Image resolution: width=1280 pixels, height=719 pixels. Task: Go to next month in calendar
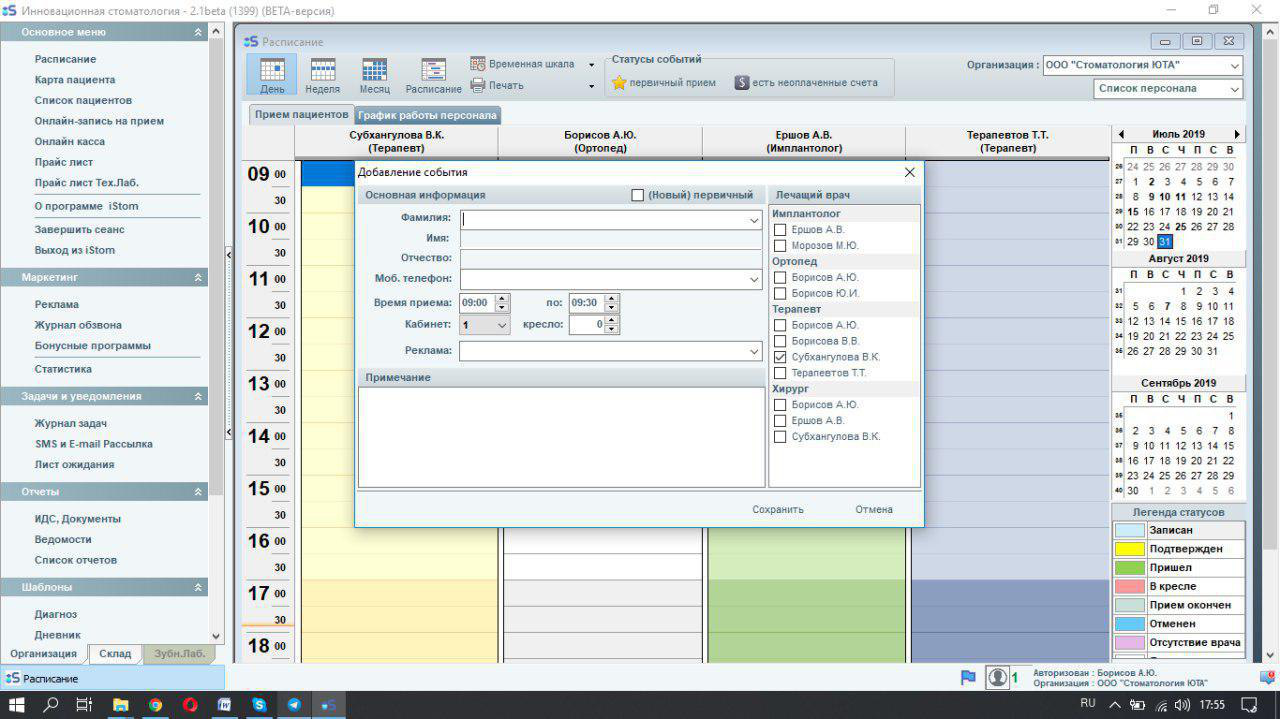[1237, 134]
